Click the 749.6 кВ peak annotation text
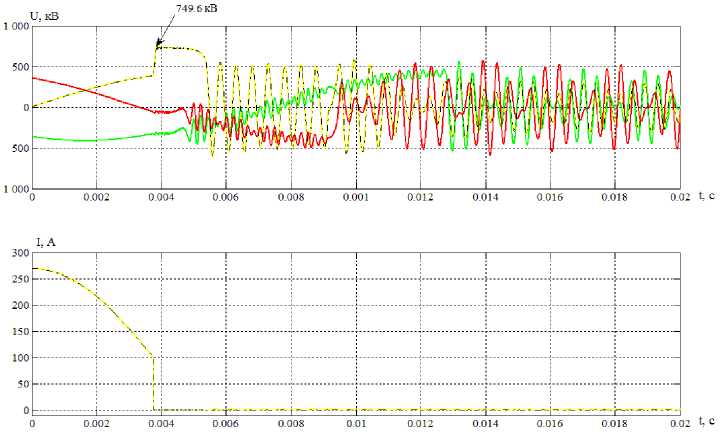Image resolution: width=721 pixels, height=433 pixels. tap(197, 8)
